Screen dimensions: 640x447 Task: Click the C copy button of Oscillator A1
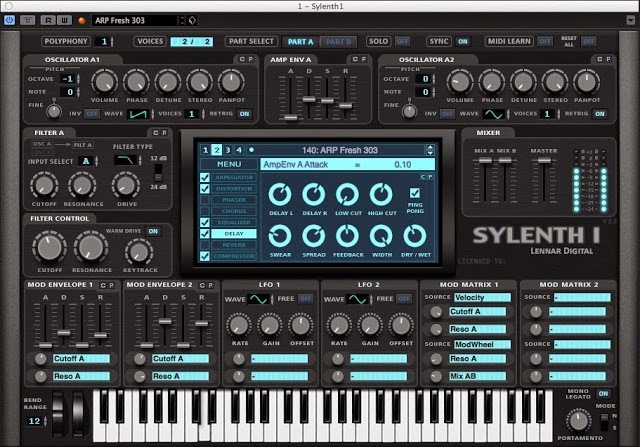242,59
